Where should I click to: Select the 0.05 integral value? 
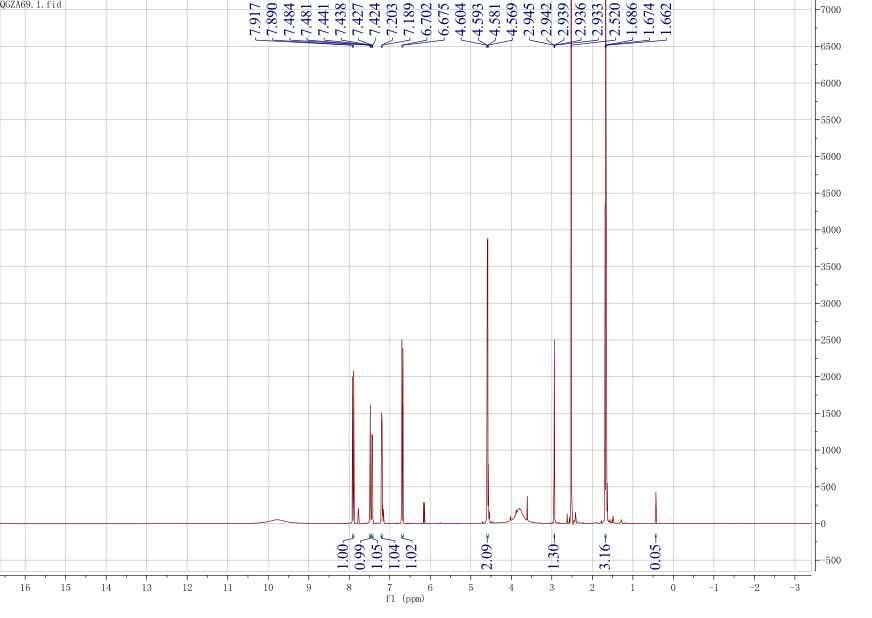[x=656, y=556]
